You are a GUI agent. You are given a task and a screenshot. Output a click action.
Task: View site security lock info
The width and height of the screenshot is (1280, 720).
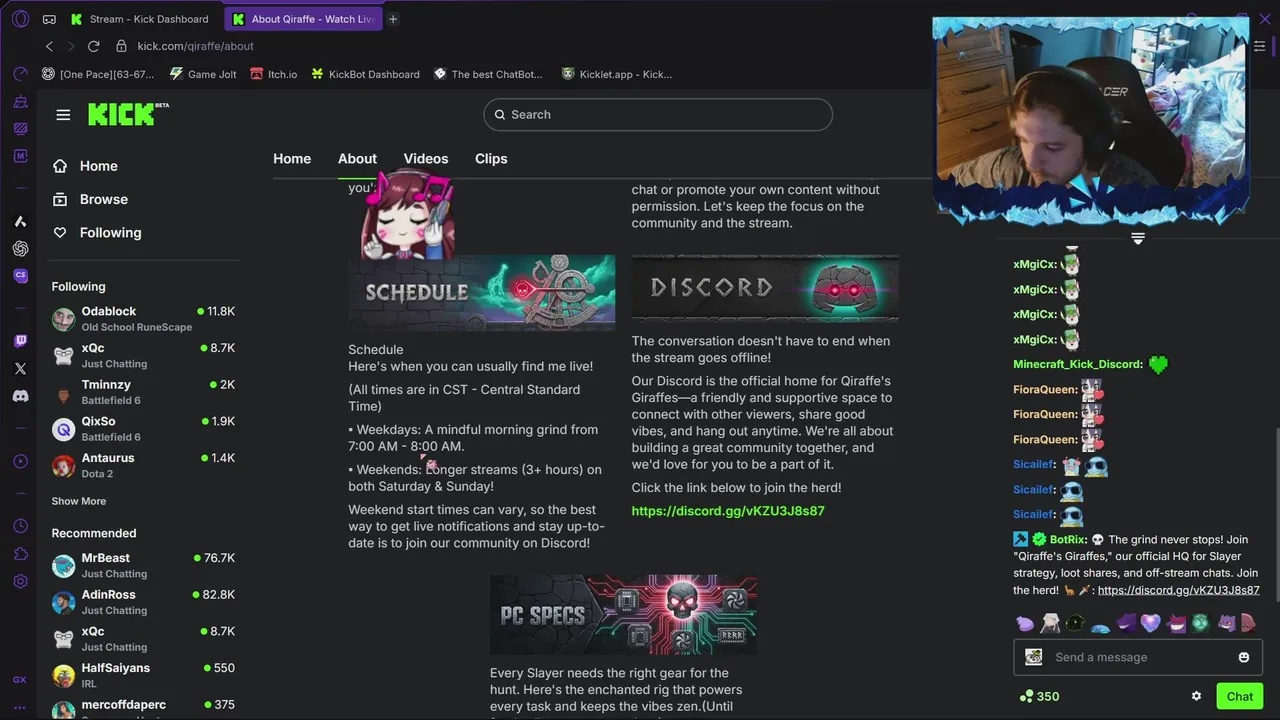coord(121,46)
